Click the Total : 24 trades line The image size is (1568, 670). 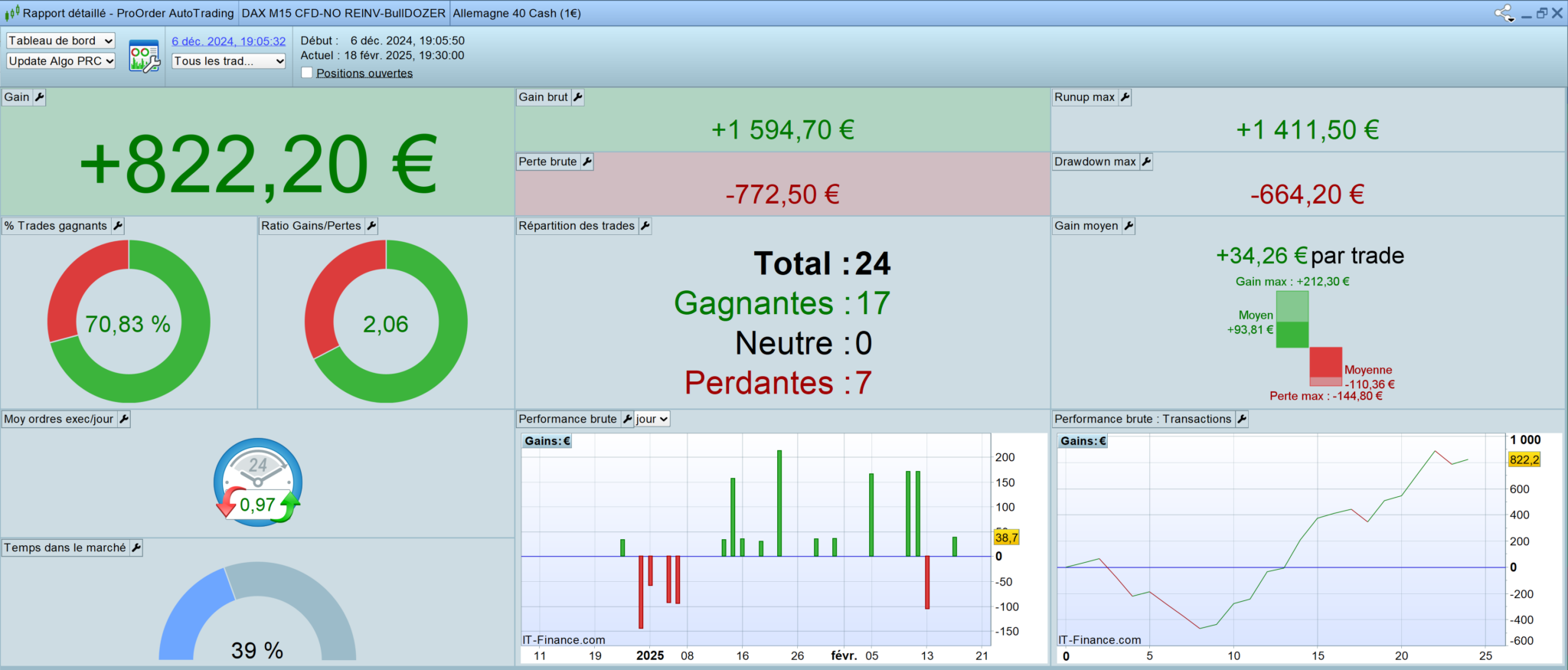tap(822, 263)
